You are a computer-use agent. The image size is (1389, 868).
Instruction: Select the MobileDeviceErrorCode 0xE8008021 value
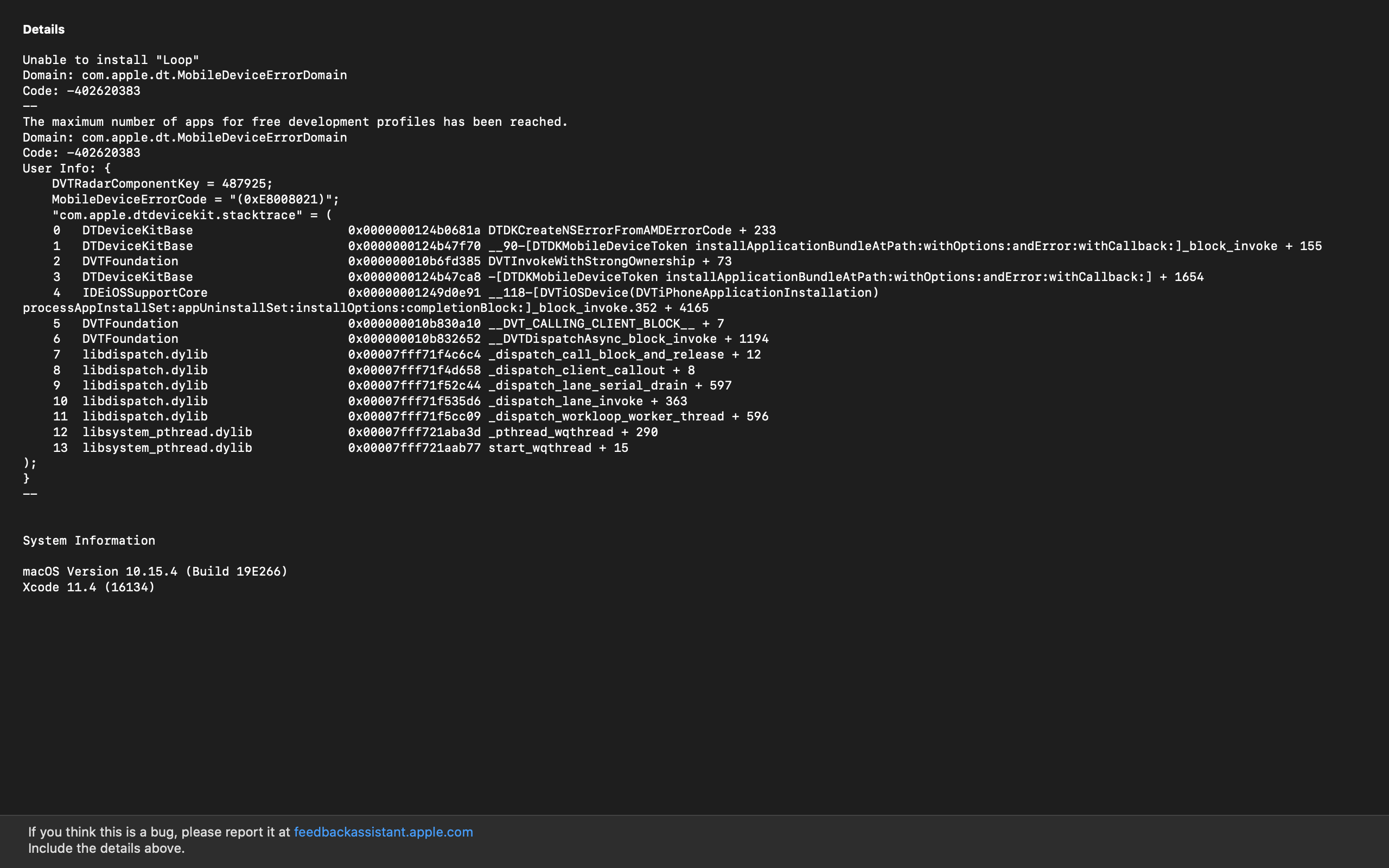(194, 199)
